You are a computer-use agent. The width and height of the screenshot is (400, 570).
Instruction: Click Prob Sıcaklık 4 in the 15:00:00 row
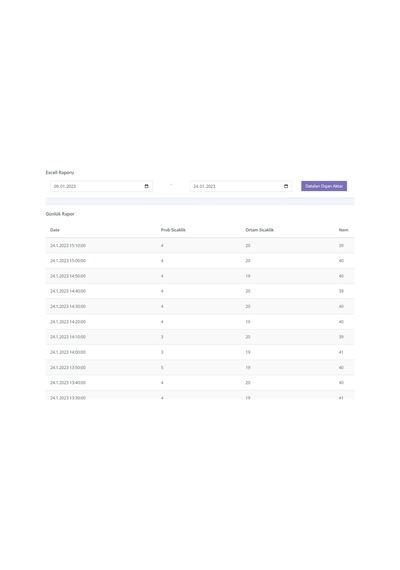pyautogui.click(x=162, y=261)
